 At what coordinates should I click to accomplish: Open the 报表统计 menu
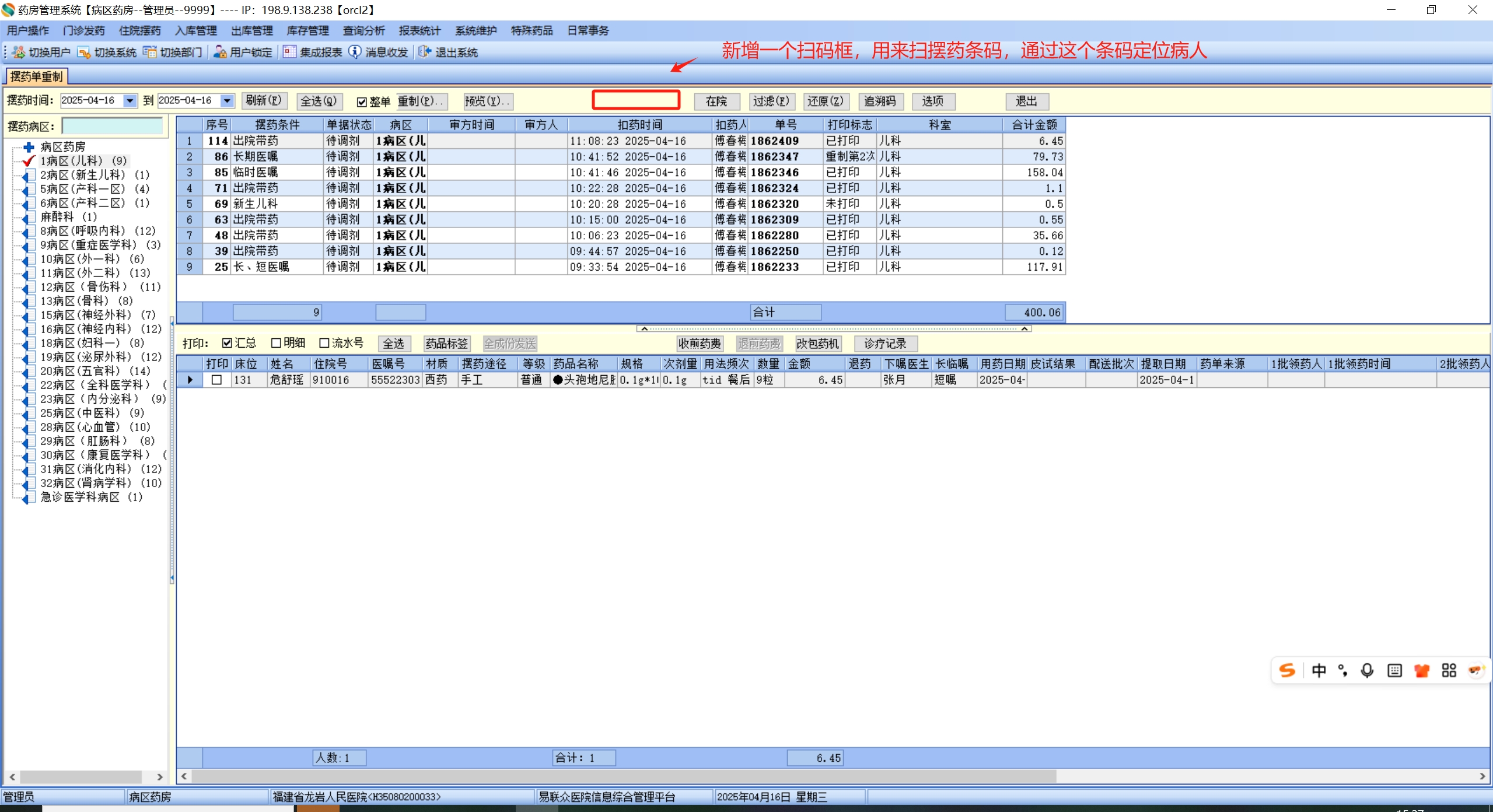coord(419,30)
